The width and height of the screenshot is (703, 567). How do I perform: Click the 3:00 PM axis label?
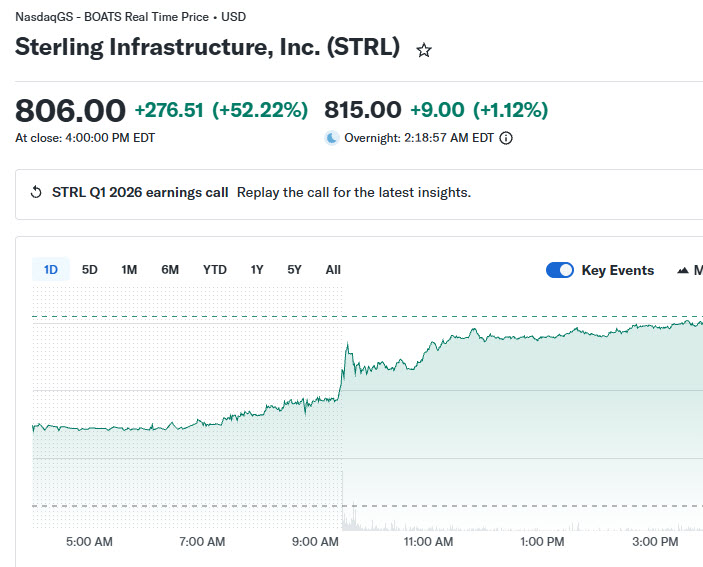655,541
